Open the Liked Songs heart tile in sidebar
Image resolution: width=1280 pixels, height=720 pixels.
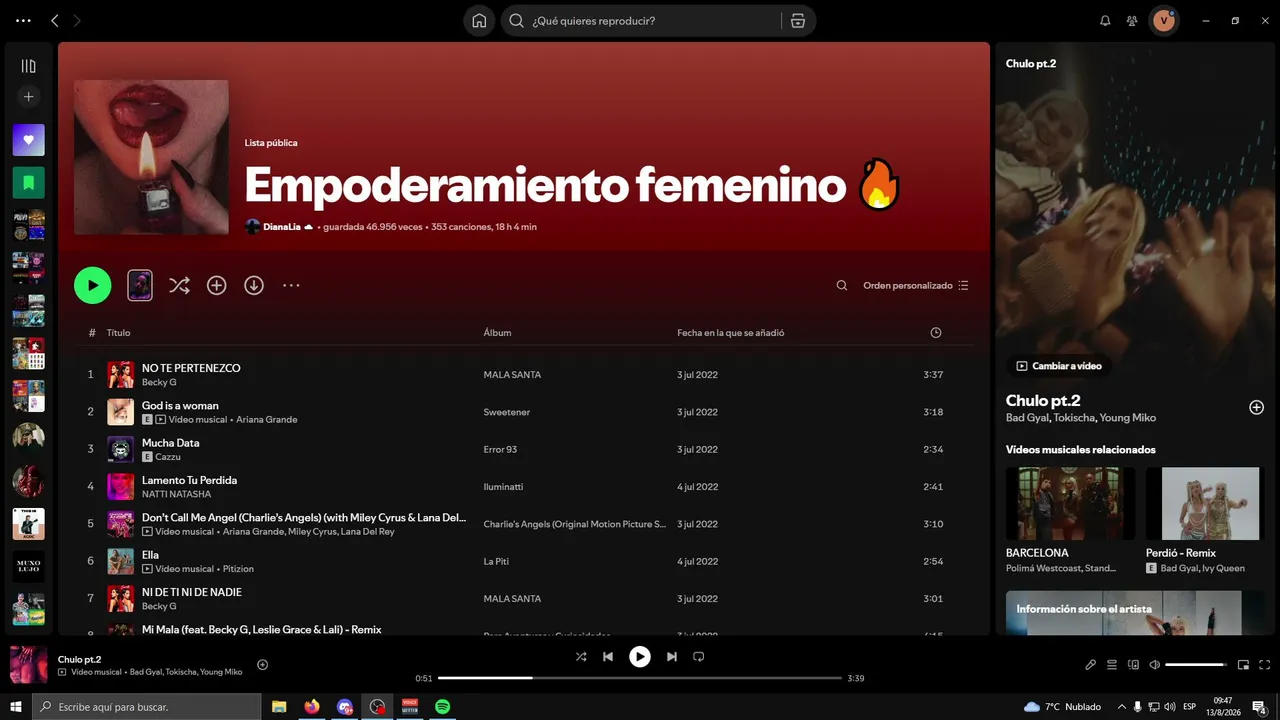pyautogui.click(x=28, y=140)
